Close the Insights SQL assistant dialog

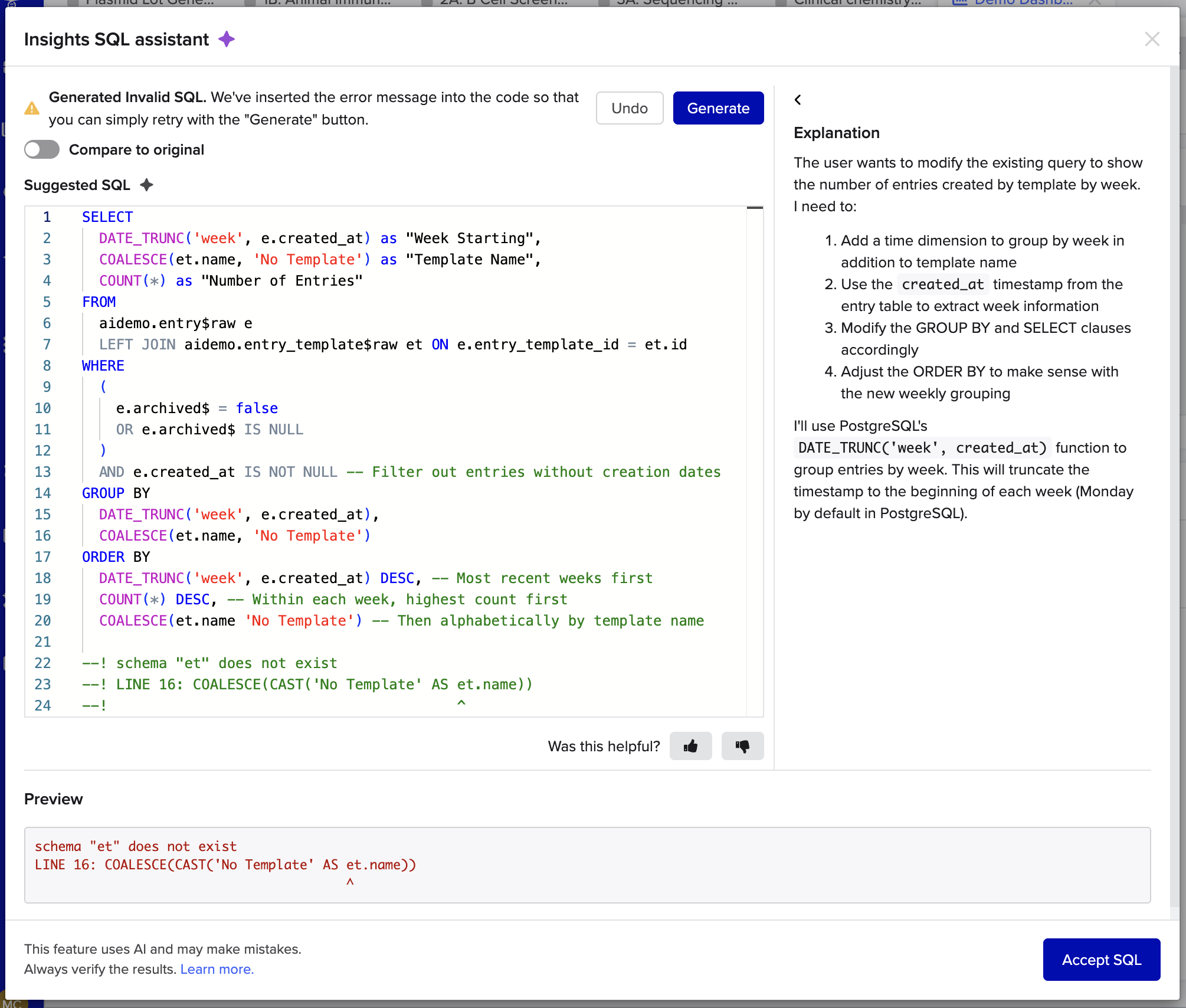point(1151,39)
